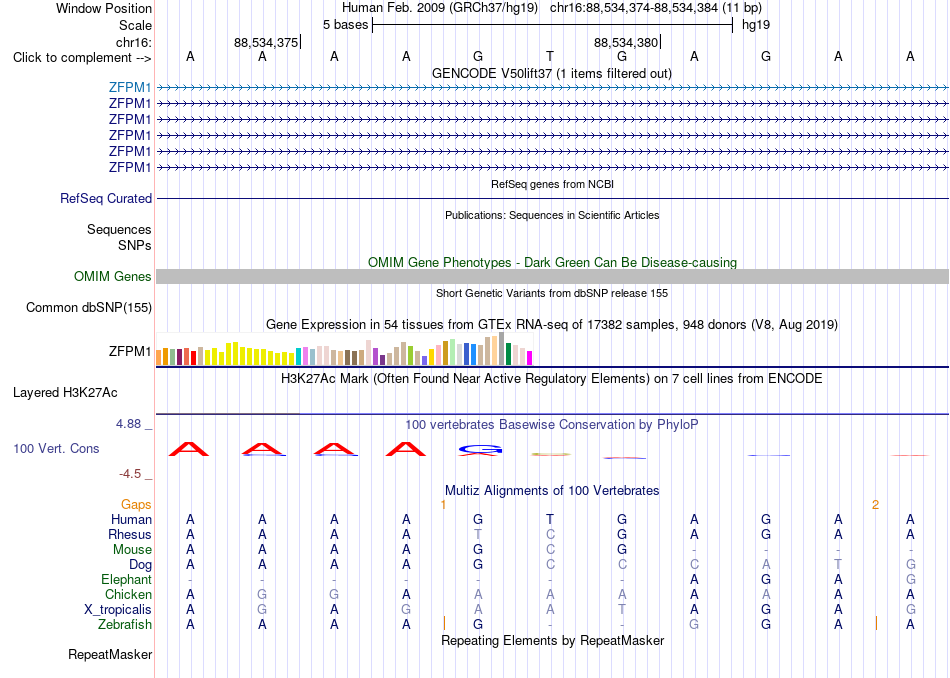This screenshot has width=950, height=678.
Task: Open 'Multiz Alignments of 100 Vertebrates' title
Action: pos(552,490)
